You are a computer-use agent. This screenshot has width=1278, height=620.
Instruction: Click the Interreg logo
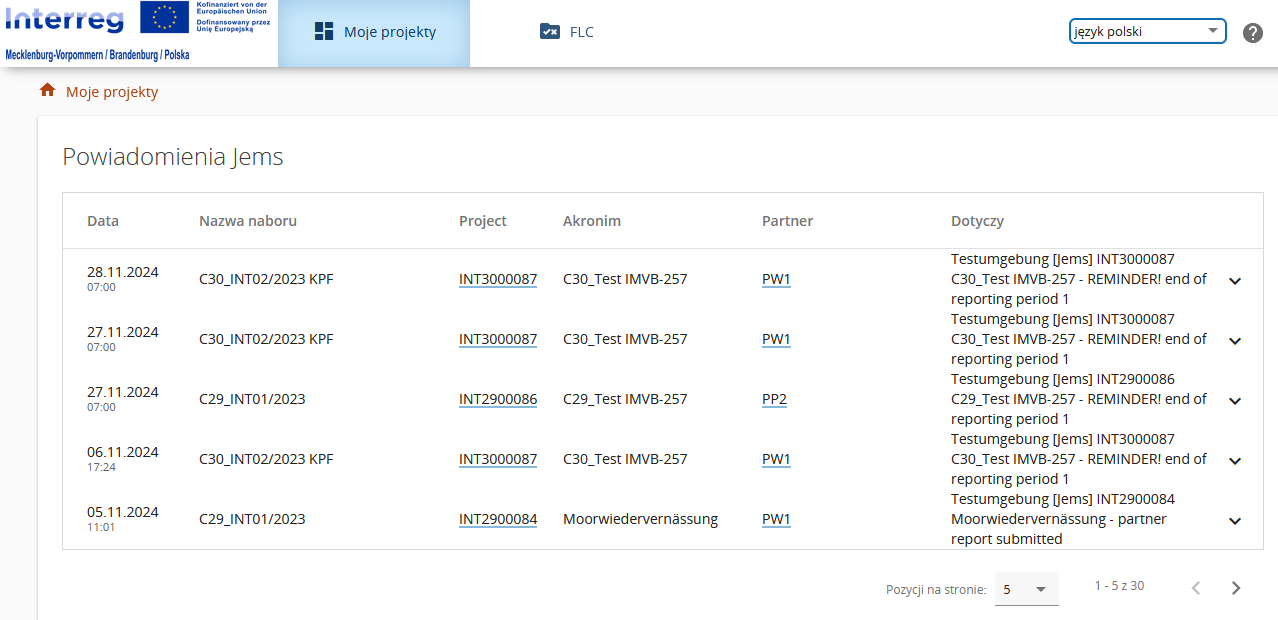click(66, 20)
